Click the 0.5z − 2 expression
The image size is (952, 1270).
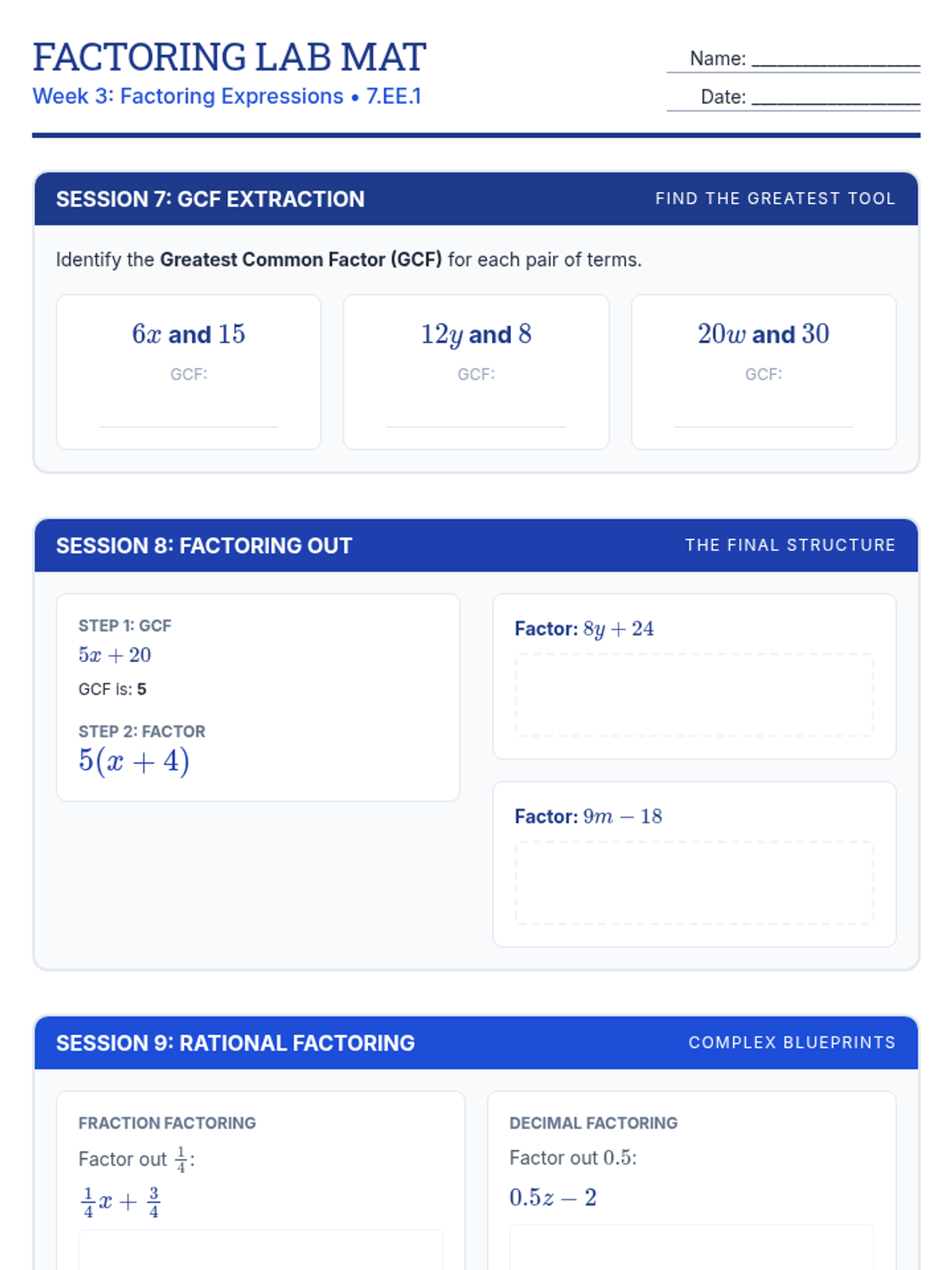point(553,1198)
